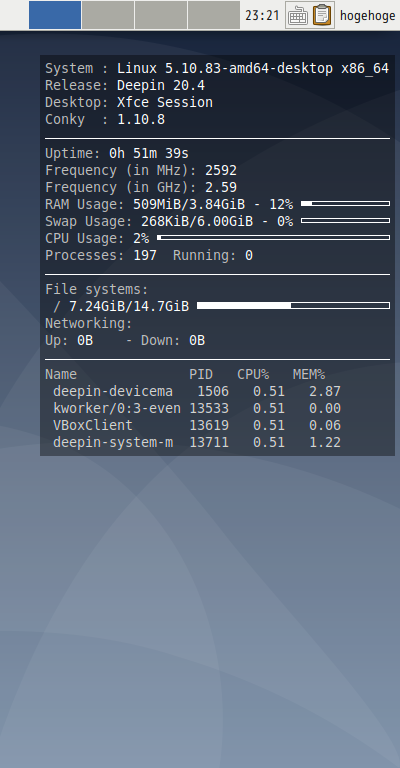400x768 pixels.
Task: Select the frequency value 2.59
Action: click(221, 188)
